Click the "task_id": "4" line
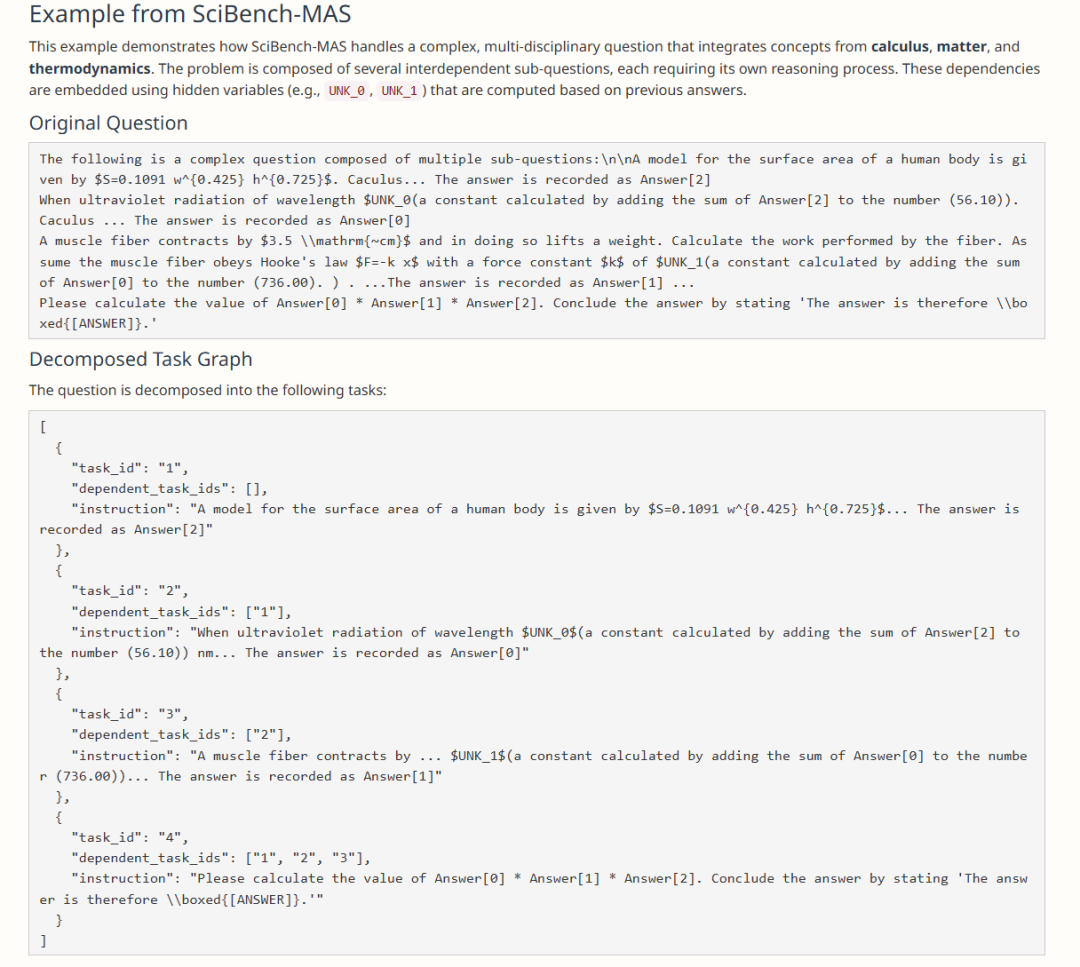The height and width of the screenshot is (967, 1080). (x=130, y=837)
